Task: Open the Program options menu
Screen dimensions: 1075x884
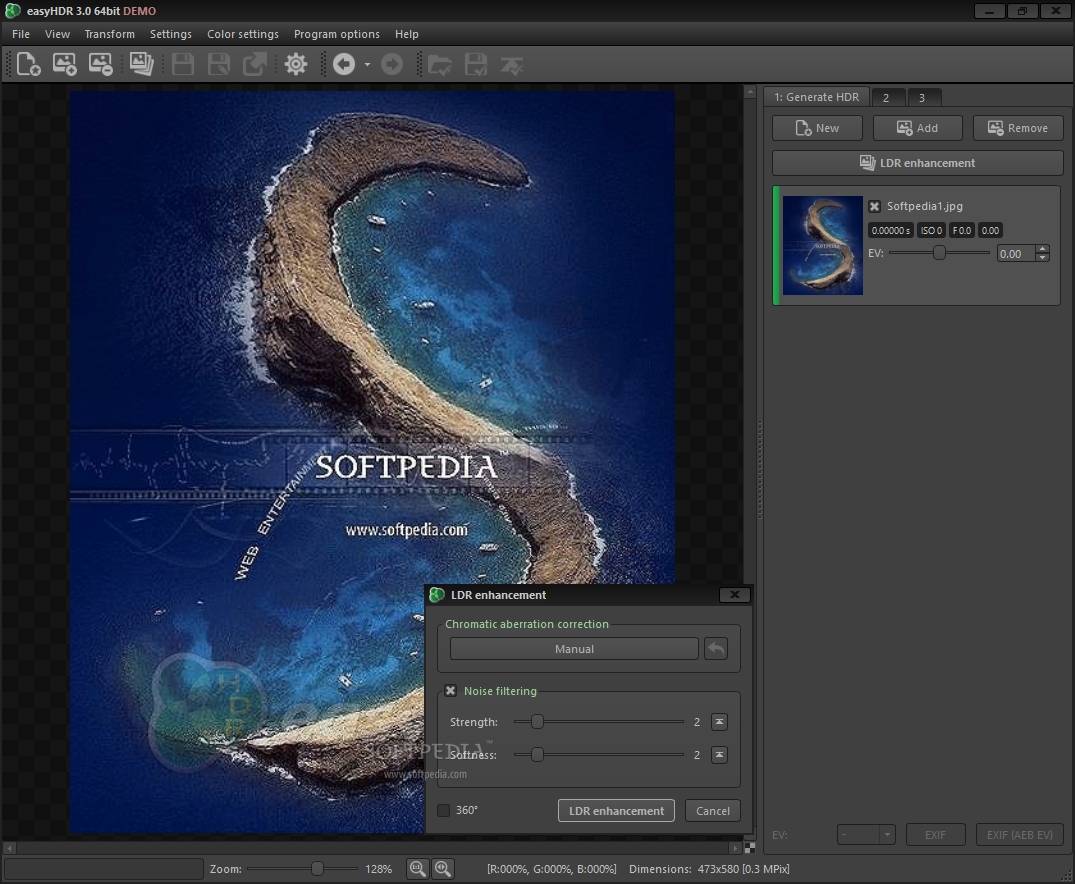Action: 337,34
